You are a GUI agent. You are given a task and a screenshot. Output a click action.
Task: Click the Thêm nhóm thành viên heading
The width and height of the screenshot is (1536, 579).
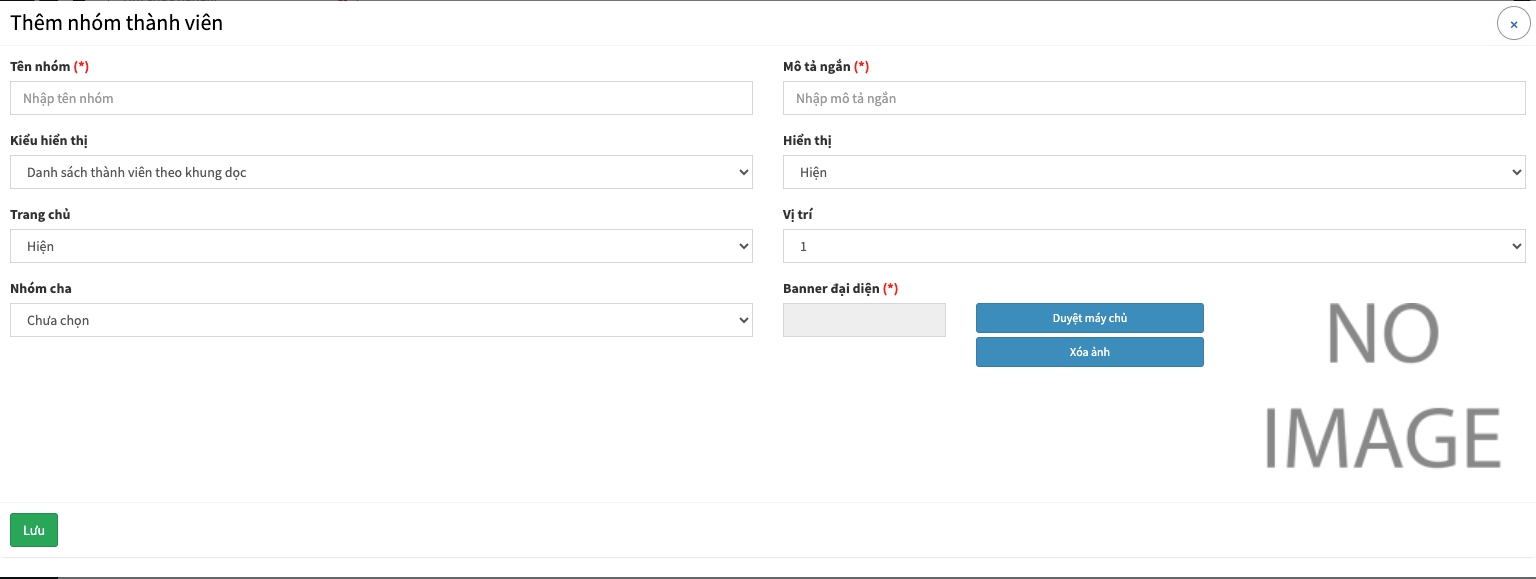[x=116, y=22]
